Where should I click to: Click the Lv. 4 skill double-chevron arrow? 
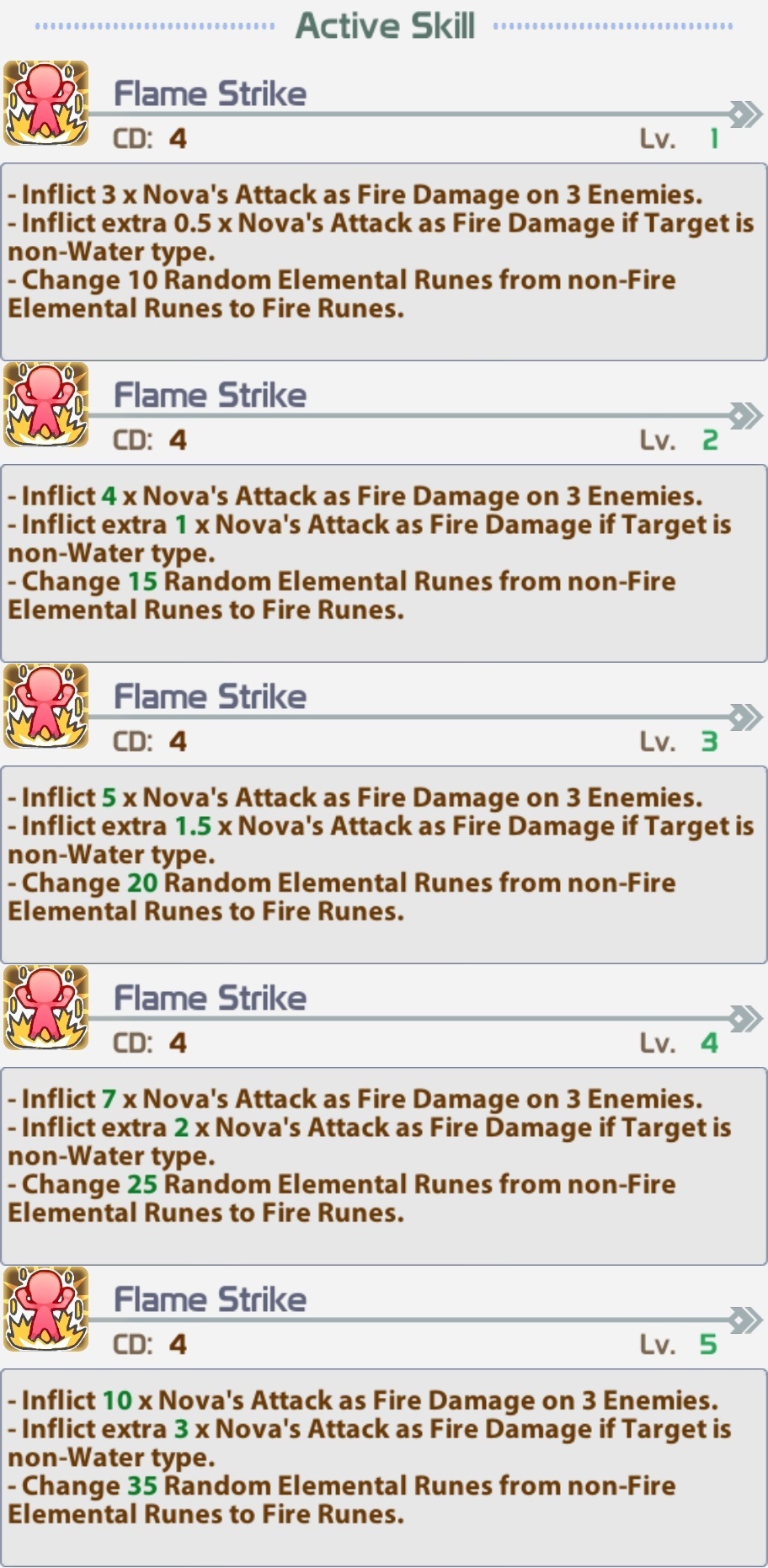tap(745, 1018)
